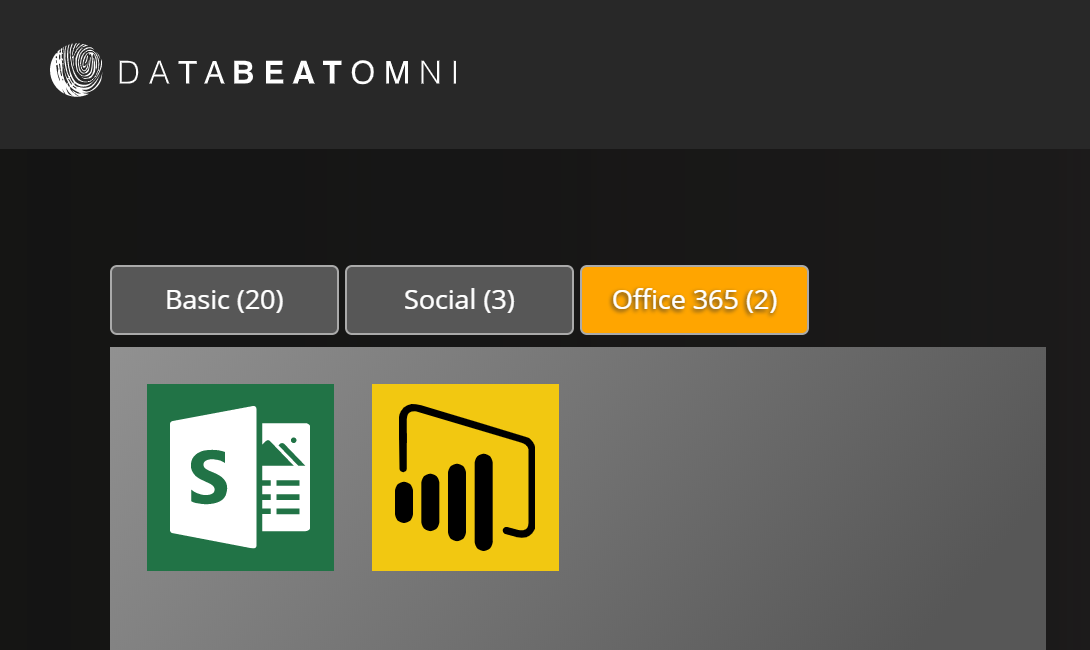
Task: Select the Microsoft Sway app icon
Action: [x=240, y=477]
